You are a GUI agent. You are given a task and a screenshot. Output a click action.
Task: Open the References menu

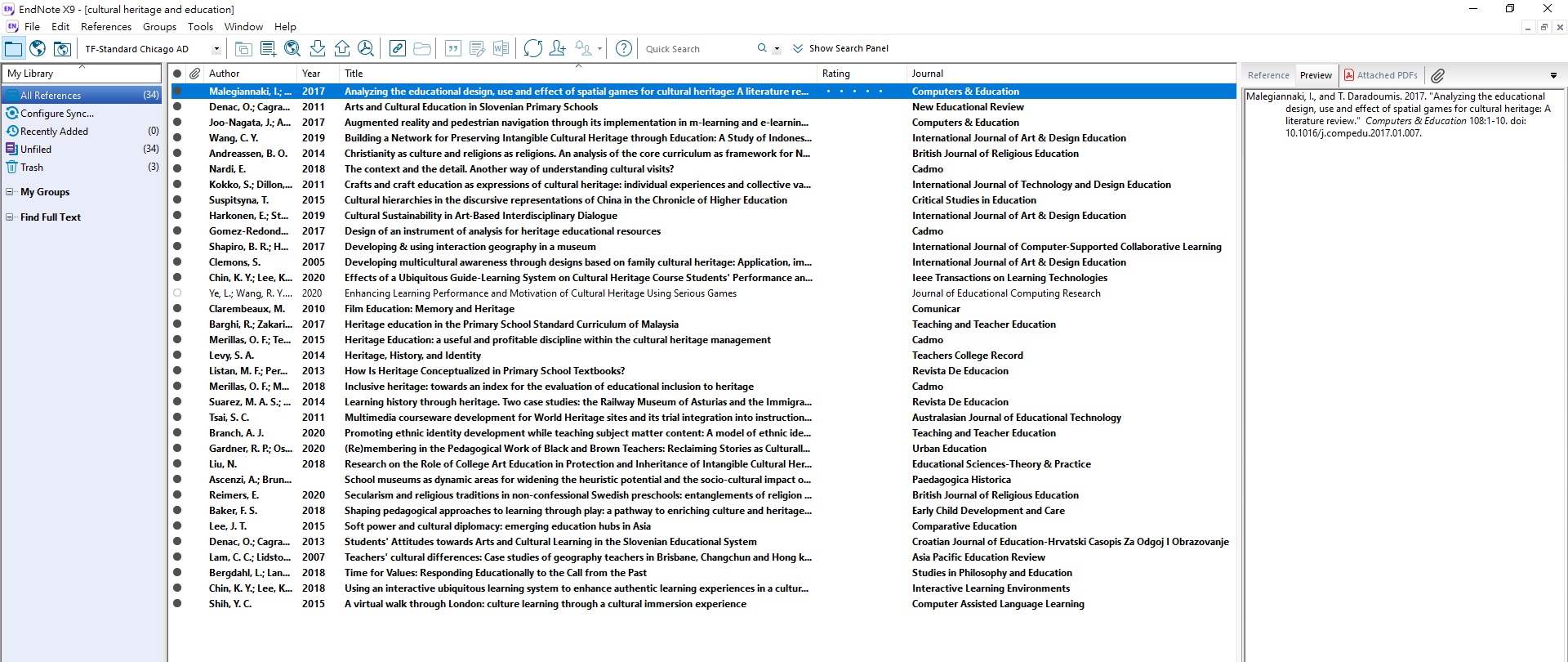coord(106,26)
